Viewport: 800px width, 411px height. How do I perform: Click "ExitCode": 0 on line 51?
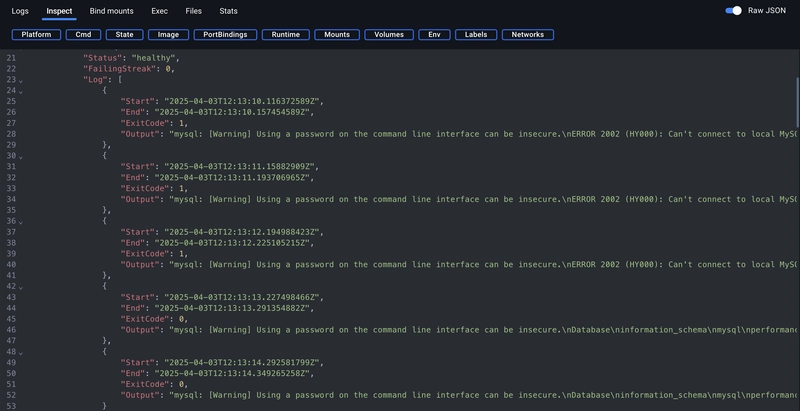tap(154, 384)
